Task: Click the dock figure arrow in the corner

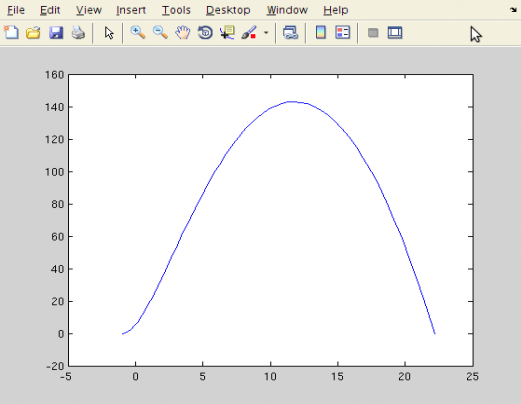Action: (x=514, y=10)
